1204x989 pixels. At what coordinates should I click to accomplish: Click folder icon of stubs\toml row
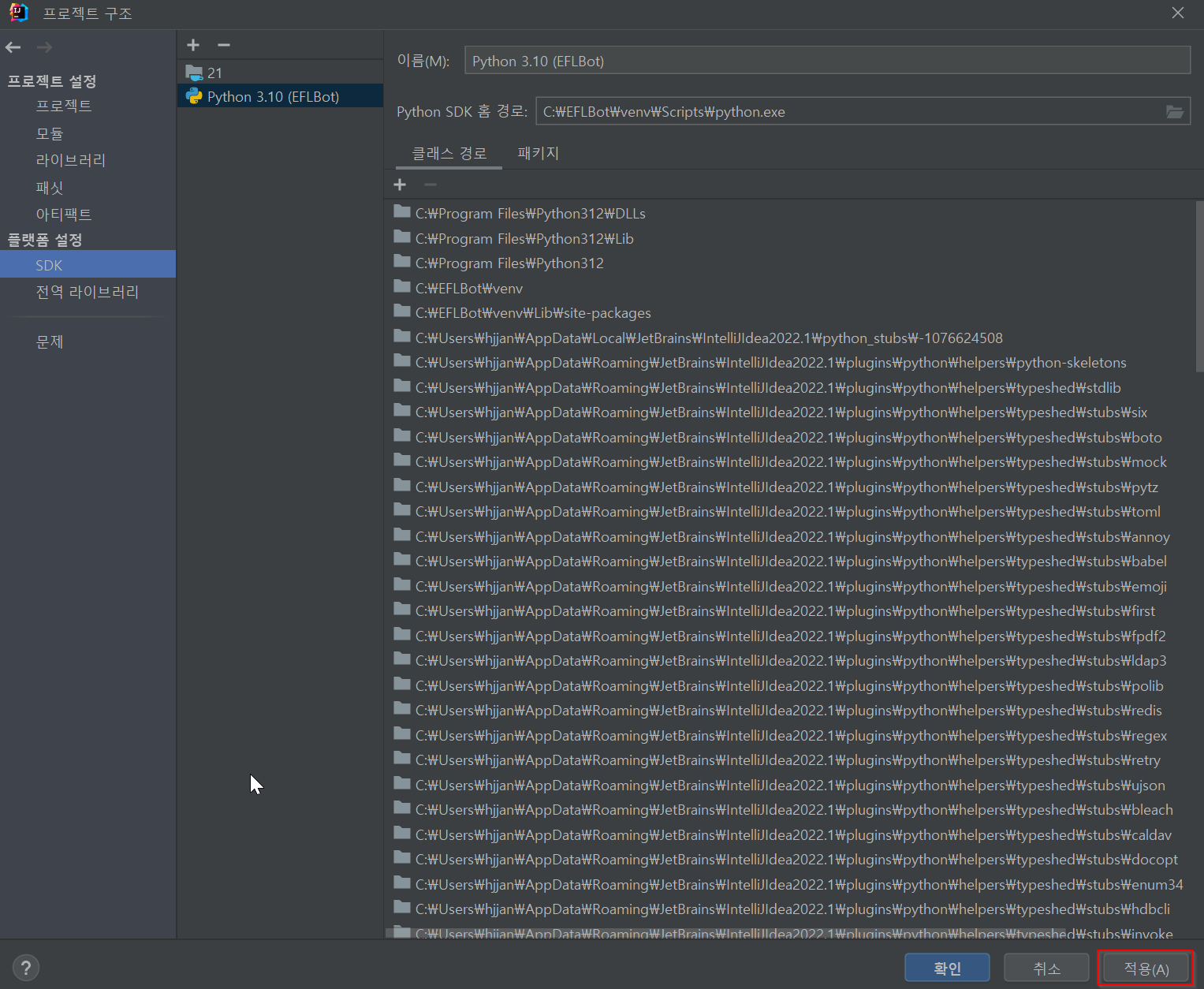pos(402,510)
